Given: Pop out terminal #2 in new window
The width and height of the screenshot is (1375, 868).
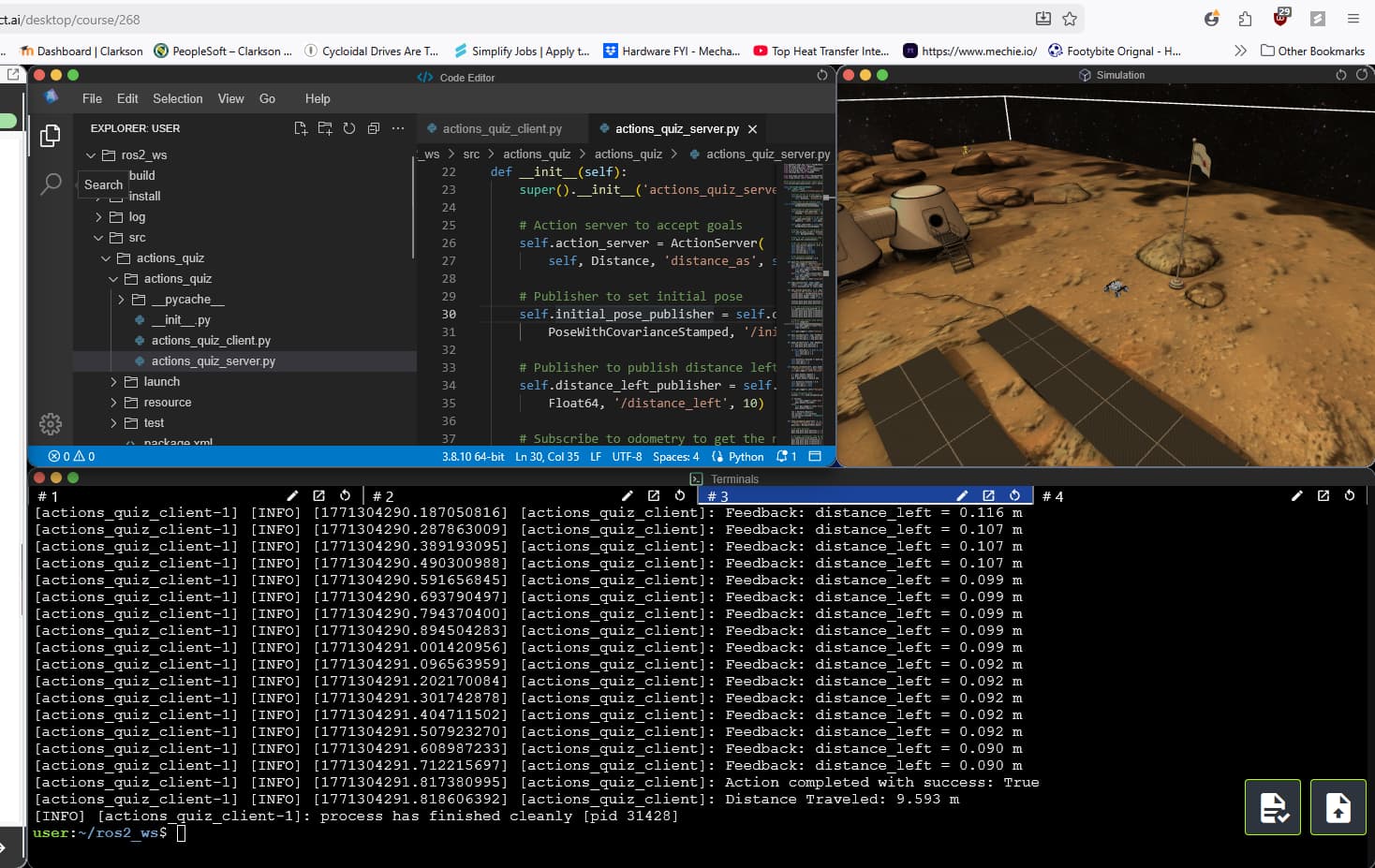Looking at the screenshot, I should 654,496.
